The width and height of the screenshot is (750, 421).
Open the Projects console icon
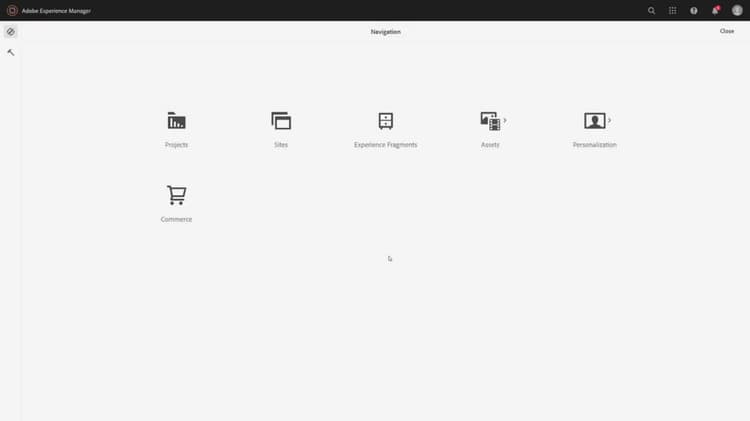[x=176, y=121]
